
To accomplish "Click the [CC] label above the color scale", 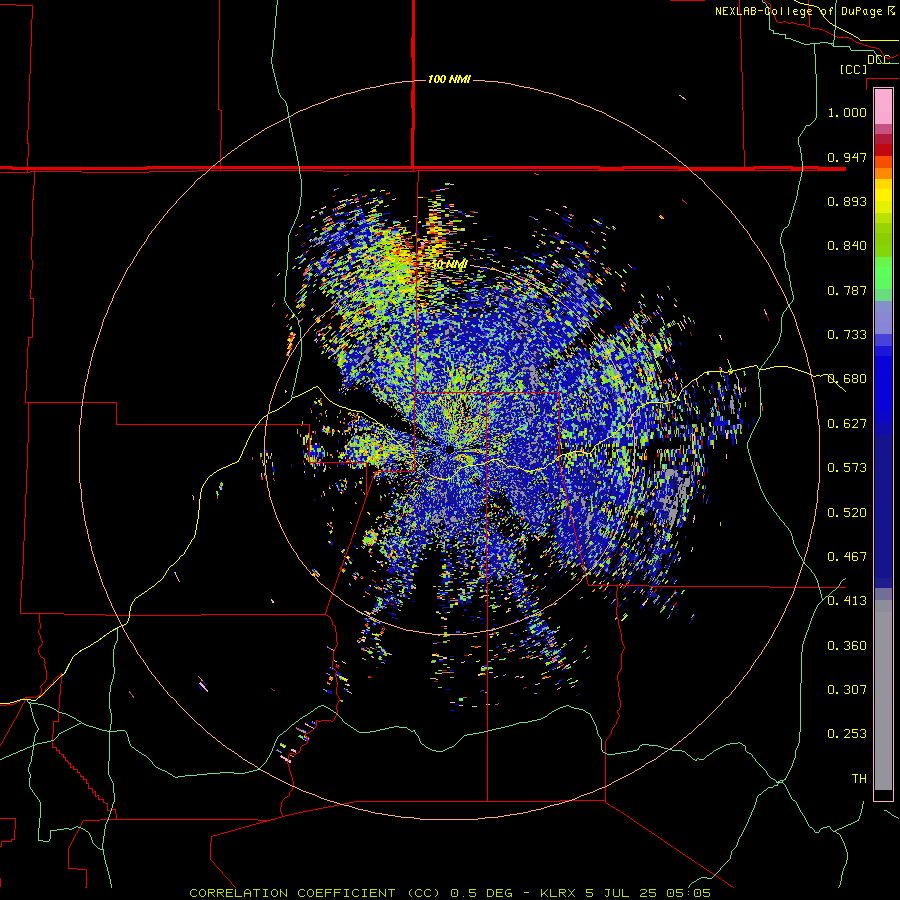I will 854,69.
